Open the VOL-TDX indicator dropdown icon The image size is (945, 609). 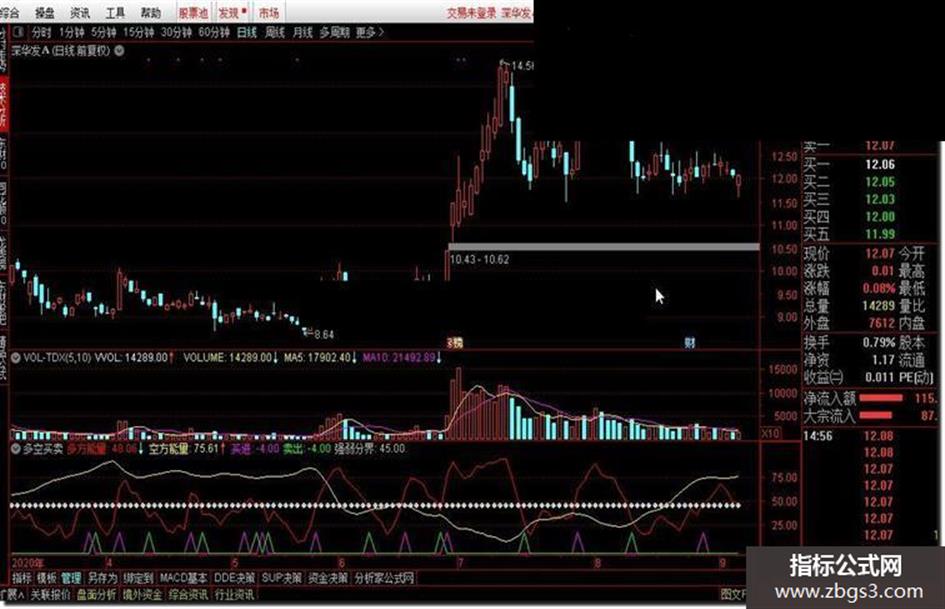(16, 358)
